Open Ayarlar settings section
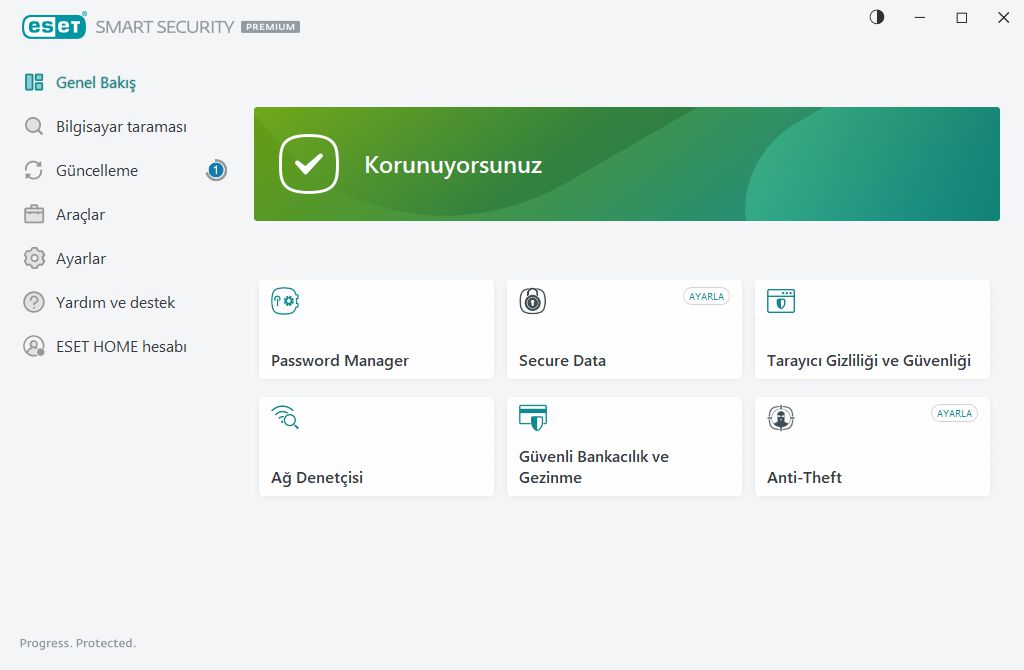1024x670 pixels. (x=80, y=259)
